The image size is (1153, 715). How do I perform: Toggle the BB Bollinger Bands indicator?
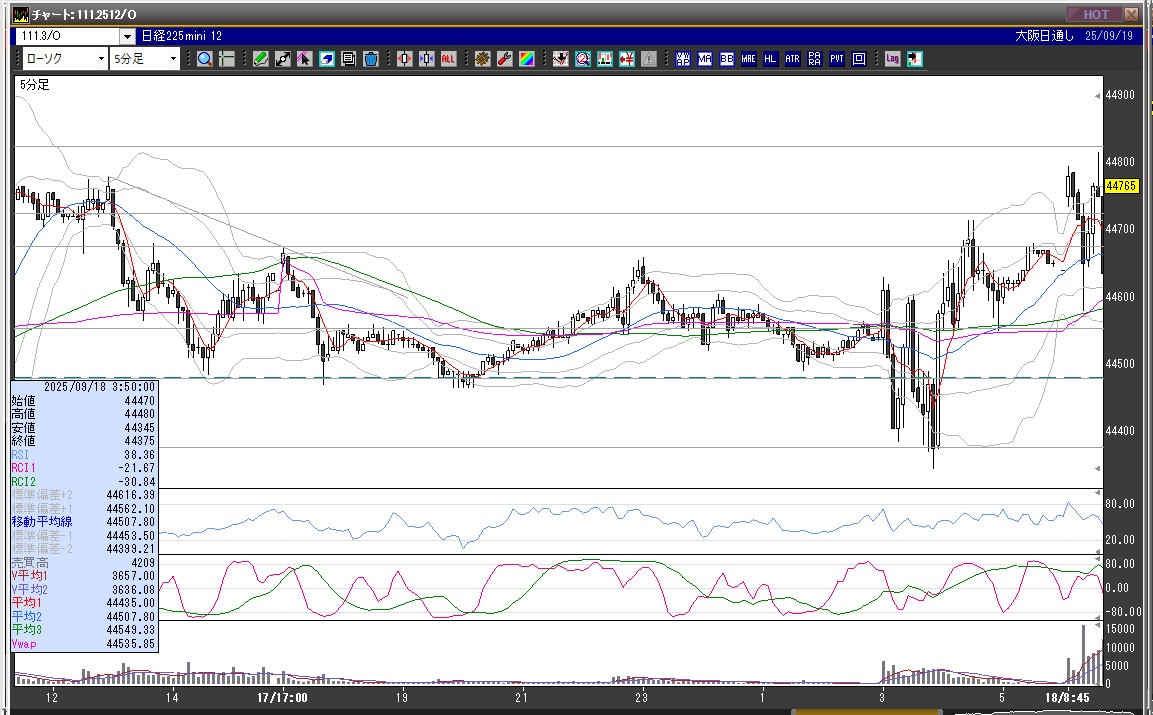coord(727,59)
